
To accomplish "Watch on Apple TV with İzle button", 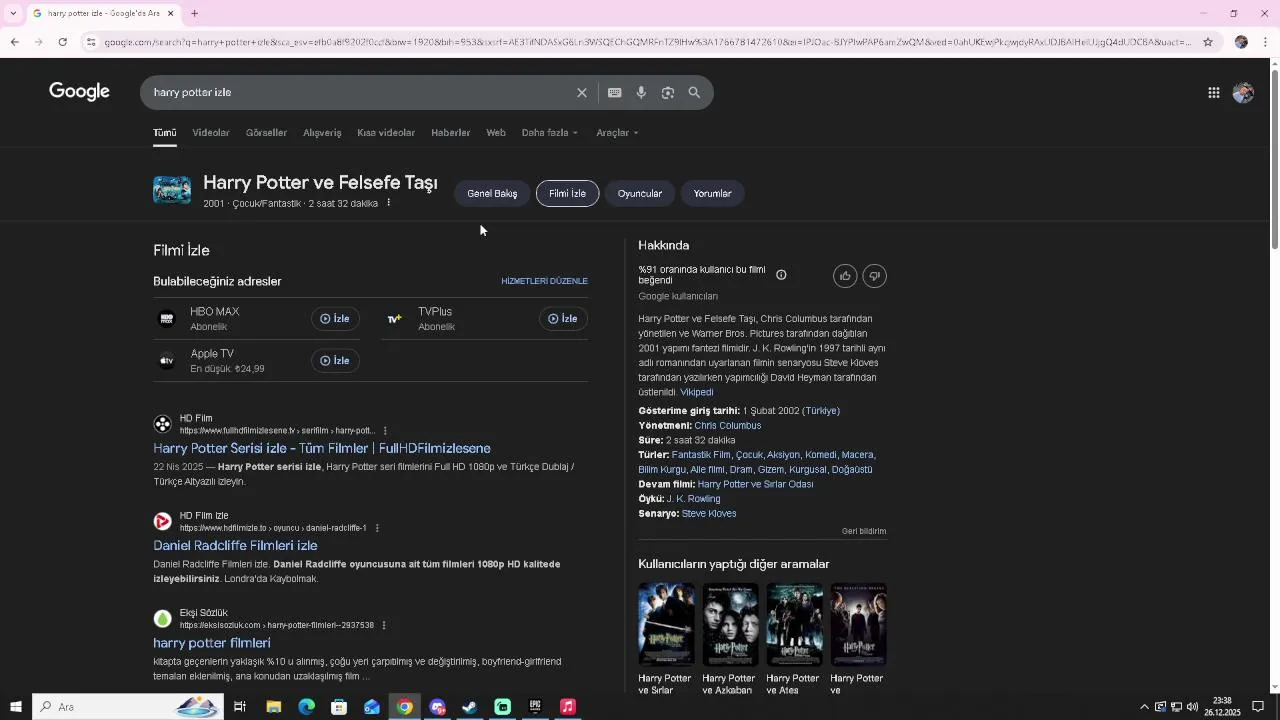I will (x=335, y=361).
